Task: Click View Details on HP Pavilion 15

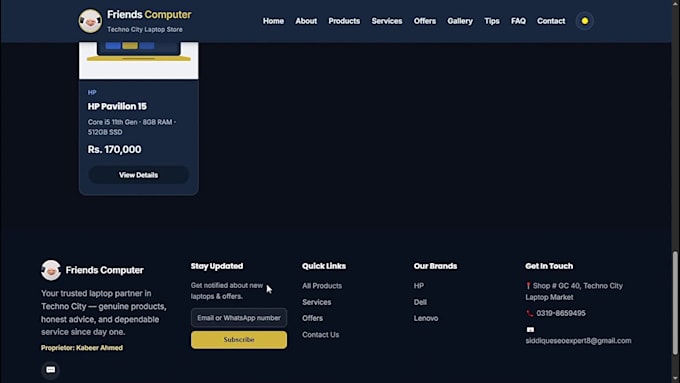Action: tap(138, 175)
